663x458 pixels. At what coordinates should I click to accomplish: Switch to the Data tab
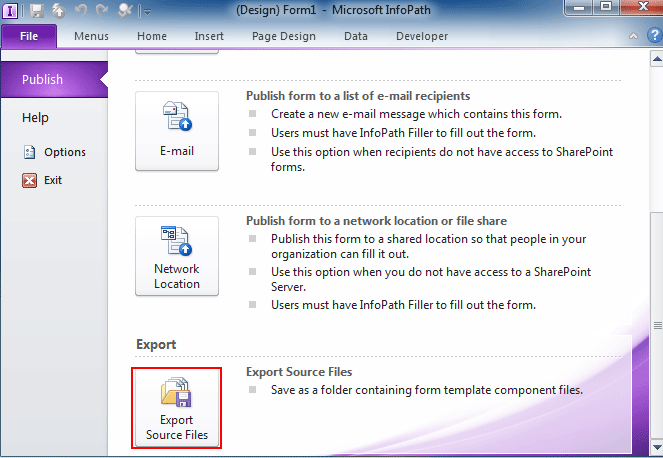(x=356, y=36)
